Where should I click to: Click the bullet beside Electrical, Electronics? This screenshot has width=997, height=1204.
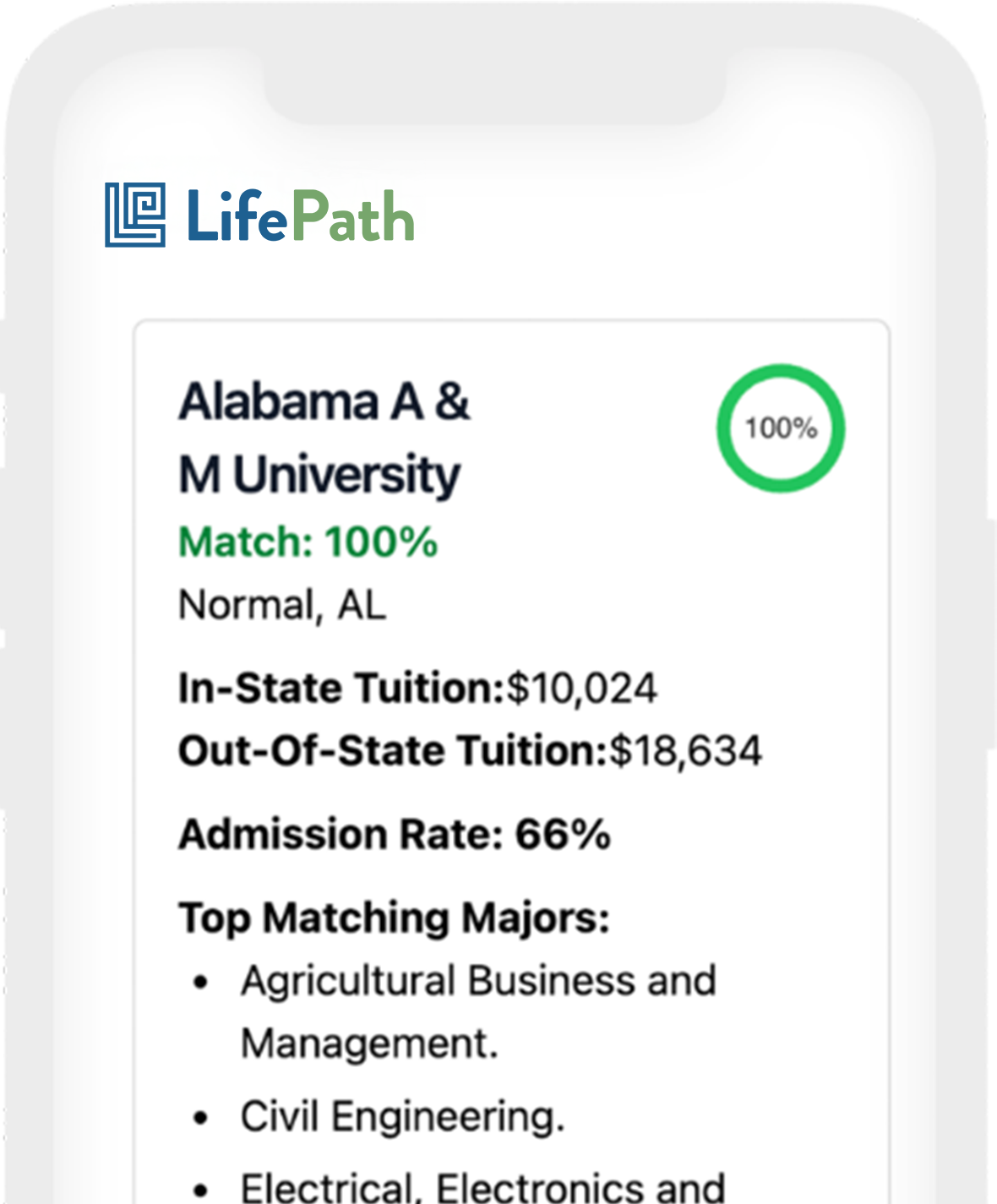coord(200,1190)
